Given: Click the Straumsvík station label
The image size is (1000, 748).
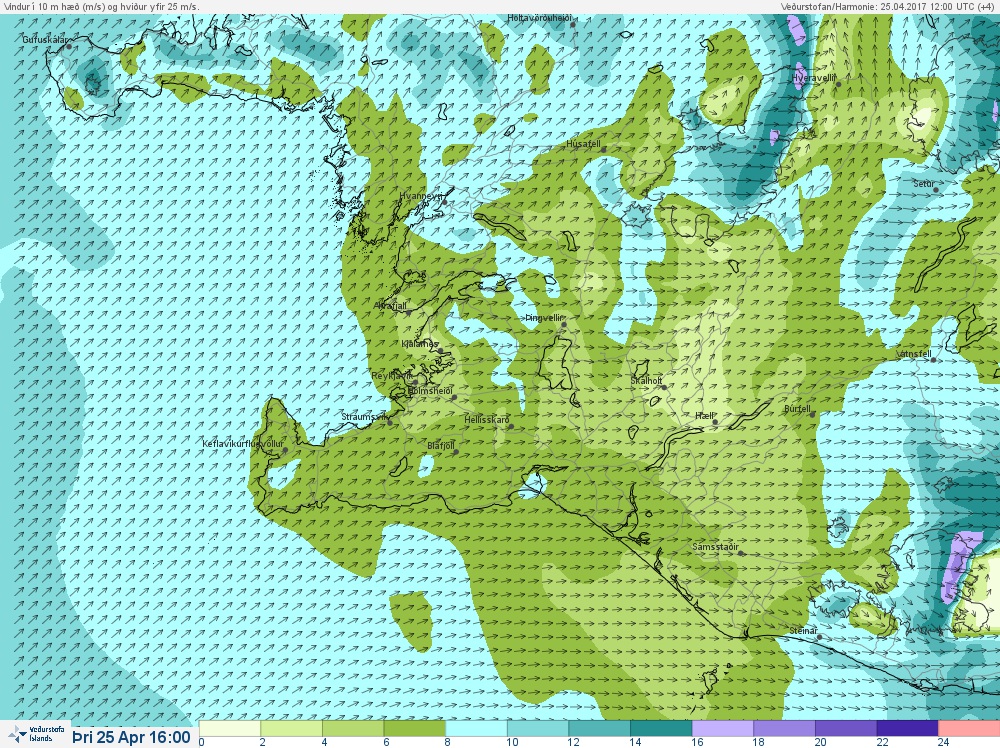Looking at the screenshot, I should point(364,417).
